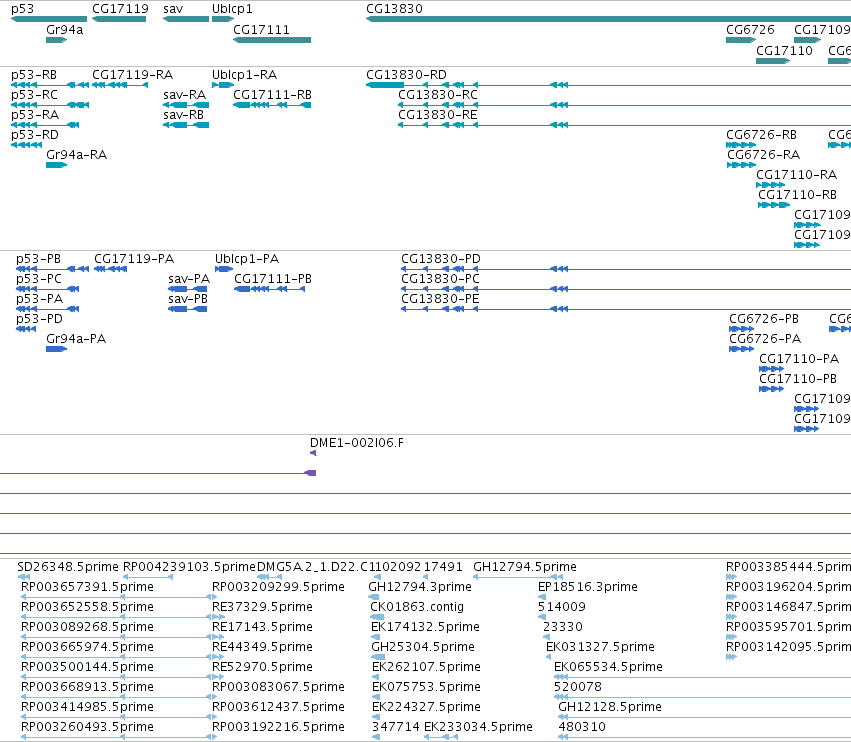This screenshot has width=851, height=742.
Task: Click the CG17111-RB transcript label
Action: 272,95
